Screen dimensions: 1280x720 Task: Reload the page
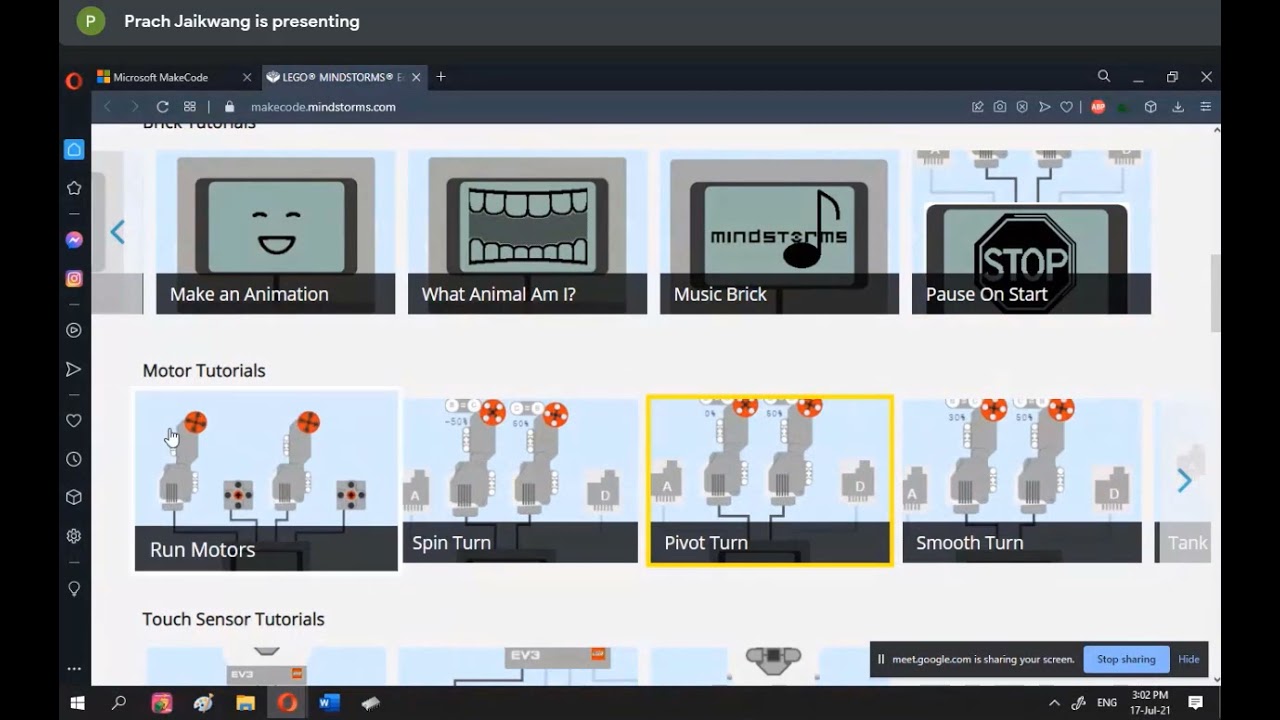coord(162,107)
